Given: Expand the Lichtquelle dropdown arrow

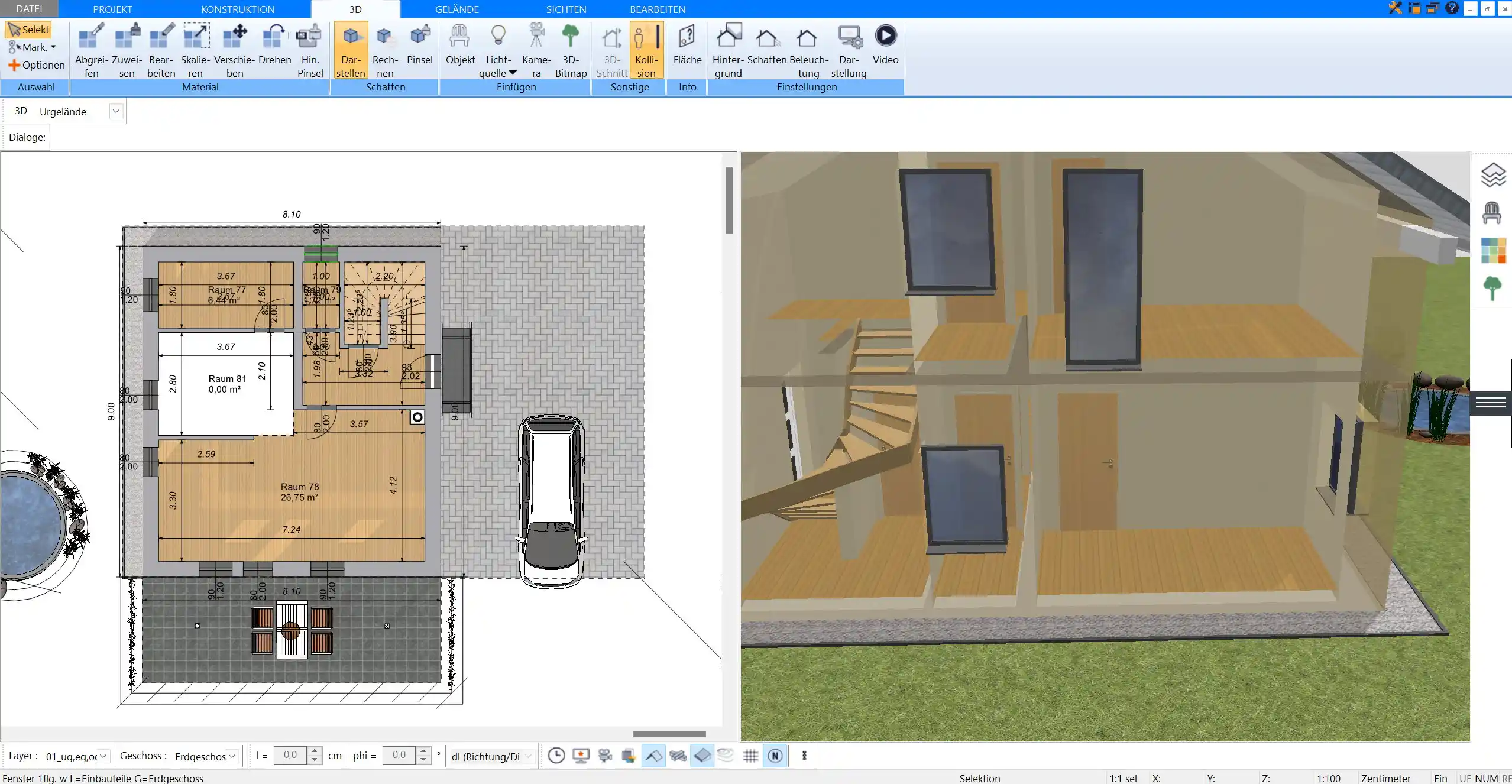Looking at the screenshot, I should coord(512,73).
